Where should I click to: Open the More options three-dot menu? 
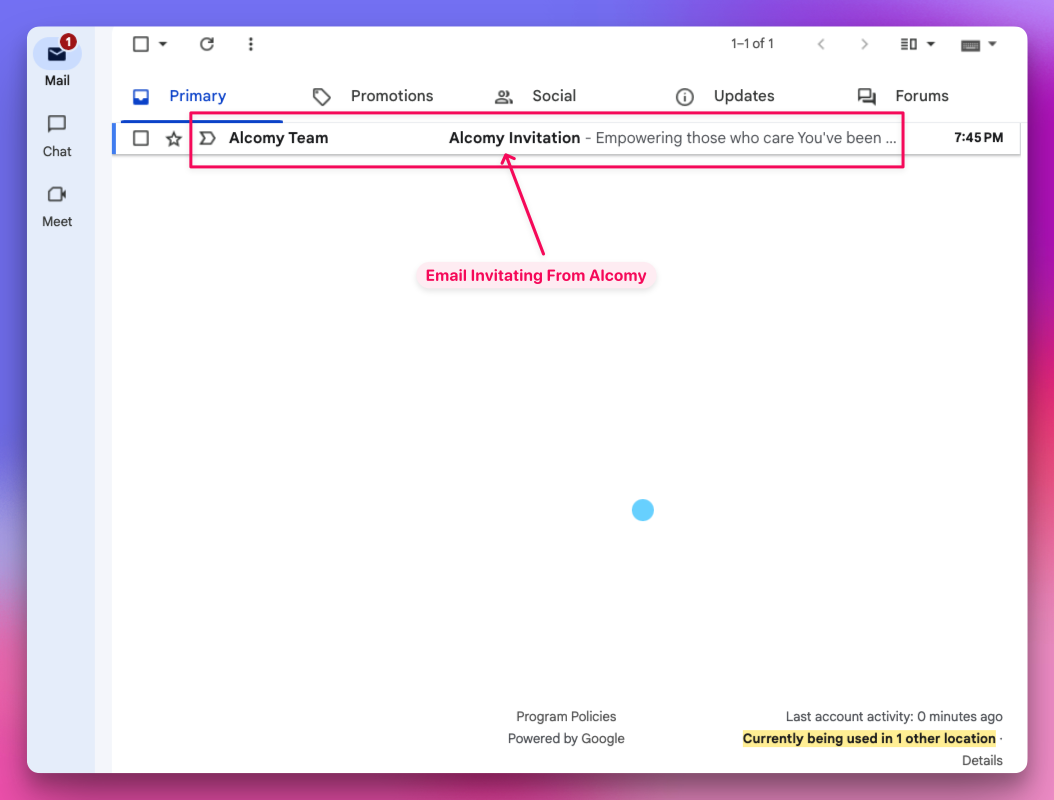tap(251, 44)
